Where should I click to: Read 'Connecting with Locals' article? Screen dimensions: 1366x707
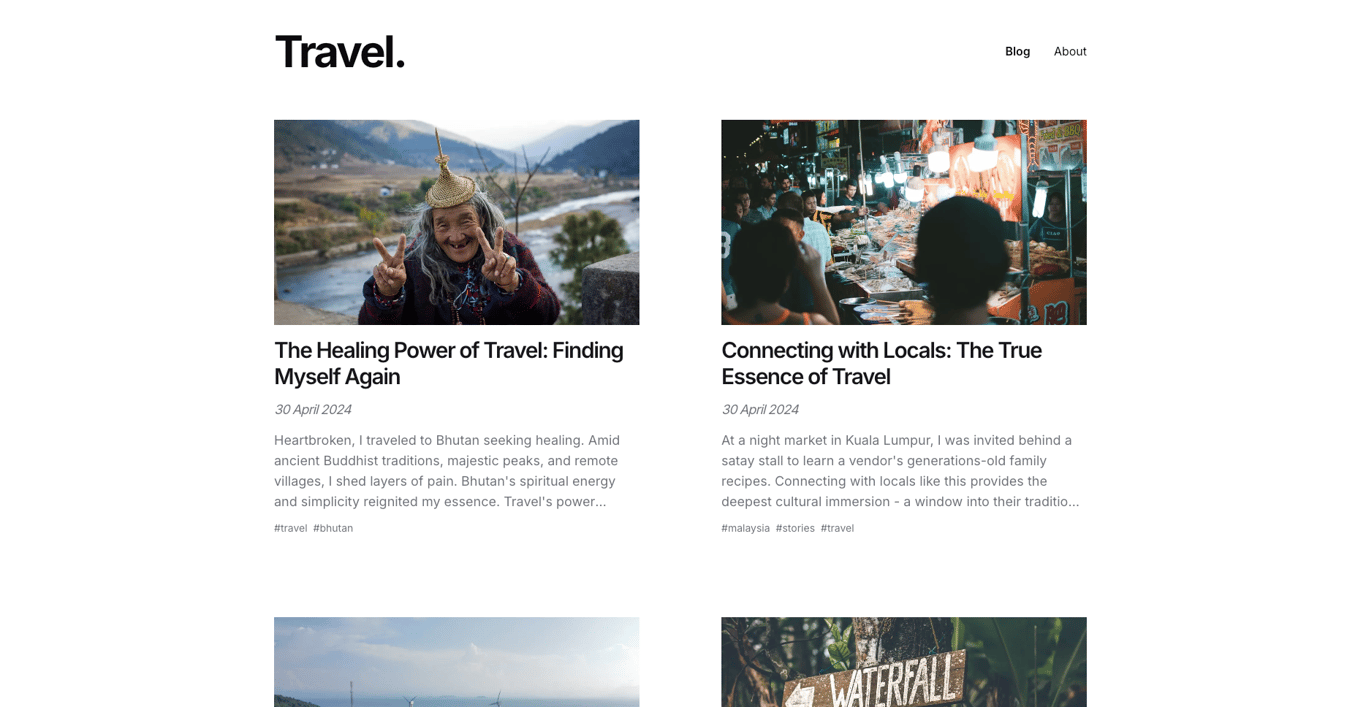point(881,363)
